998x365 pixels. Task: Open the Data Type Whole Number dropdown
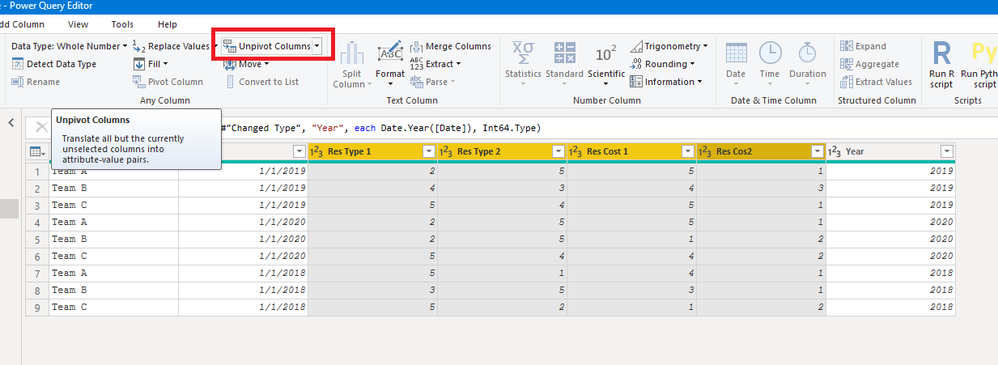(x=69, y=46)
